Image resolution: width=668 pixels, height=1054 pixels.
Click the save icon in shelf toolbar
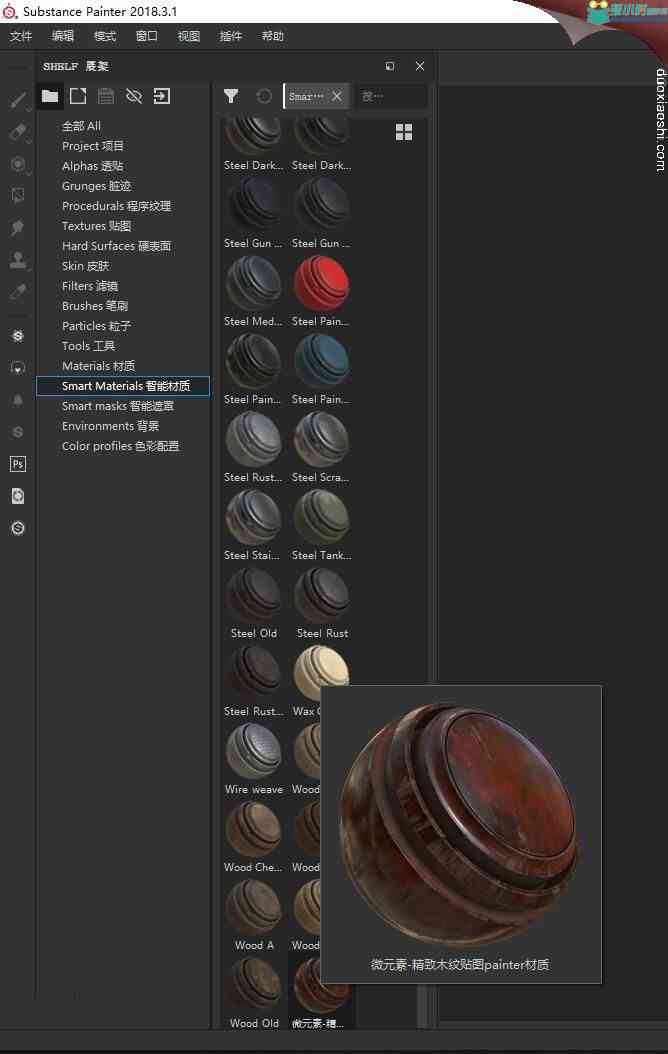tap(106, 96)
